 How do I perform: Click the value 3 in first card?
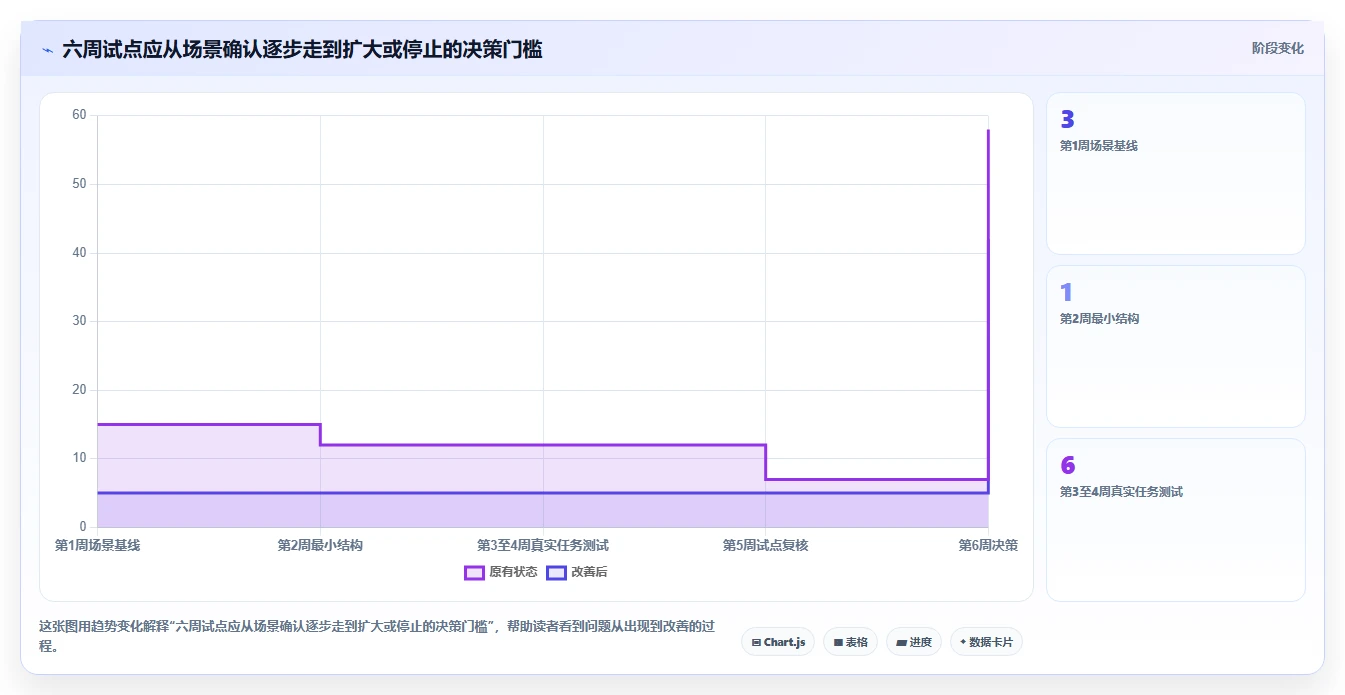[1067, 120]
